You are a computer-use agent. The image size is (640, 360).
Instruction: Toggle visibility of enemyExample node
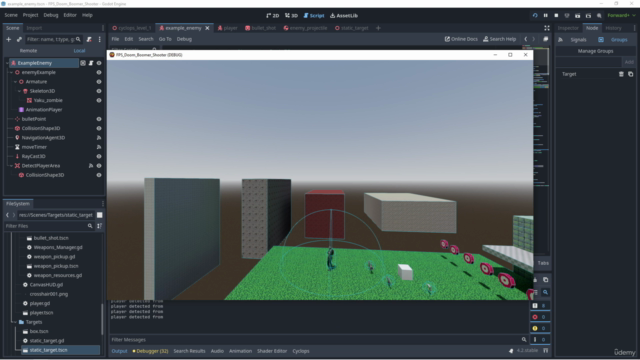coord(99,72)
